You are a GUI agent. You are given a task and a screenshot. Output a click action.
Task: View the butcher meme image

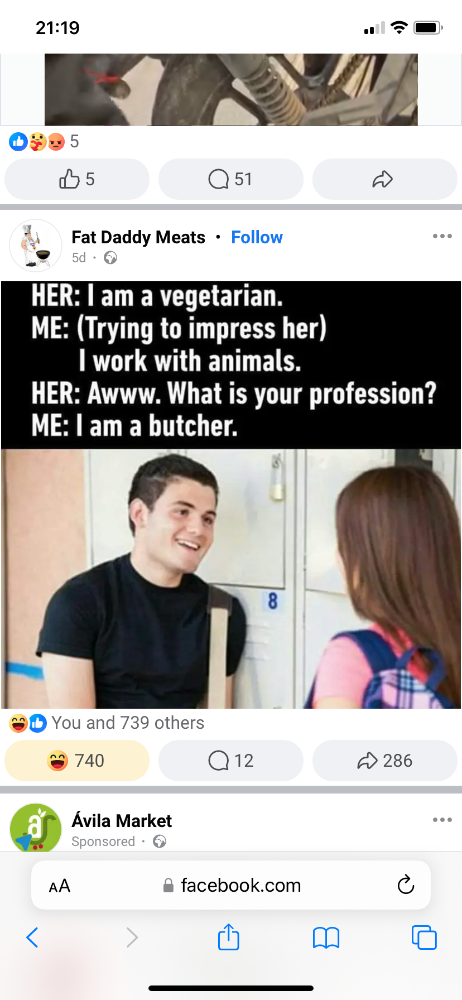point(231,495)
